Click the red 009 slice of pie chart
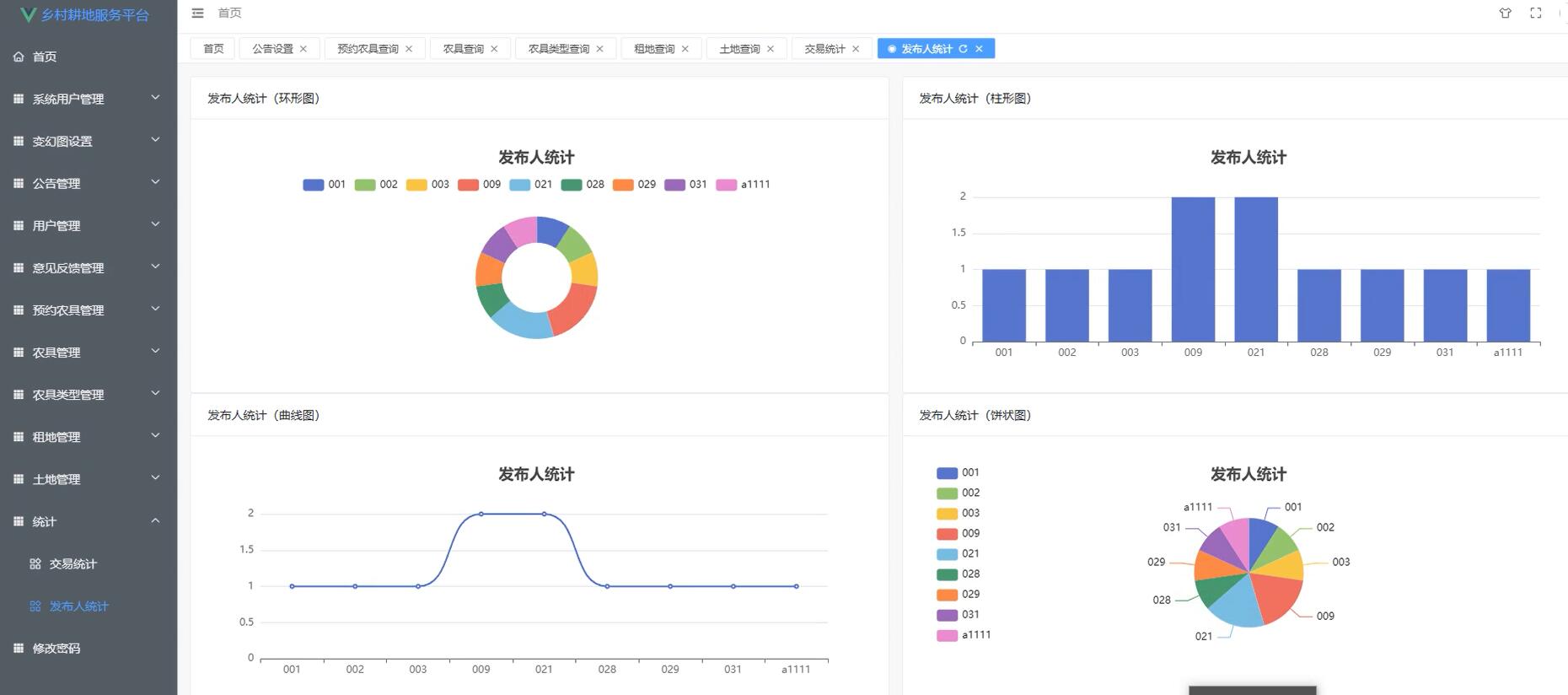Screen dimensions: 1568x695 [x=1275, y=597]
